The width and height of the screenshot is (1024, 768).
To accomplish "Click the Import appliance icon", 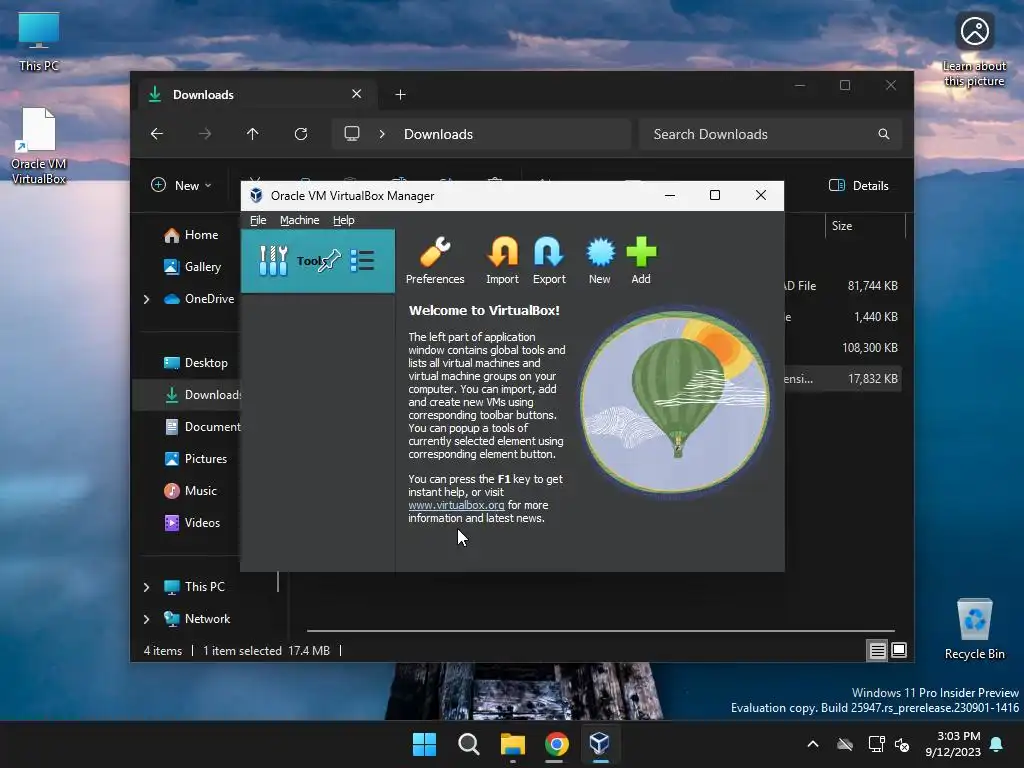I will point(502,261).
